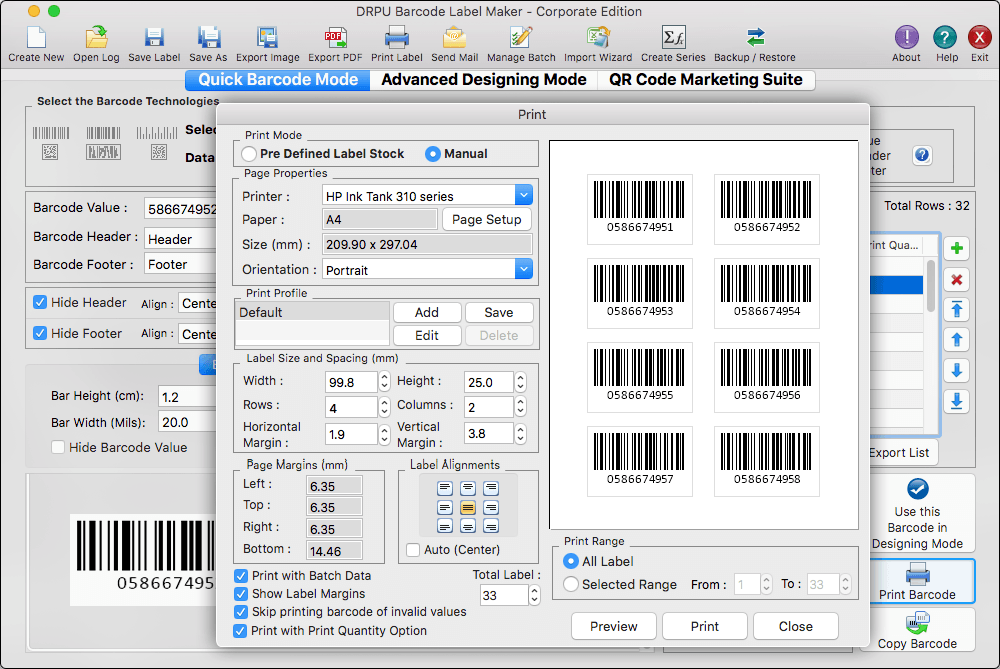
Task: Open the Printer dropdown
Action: pos(524,195)
